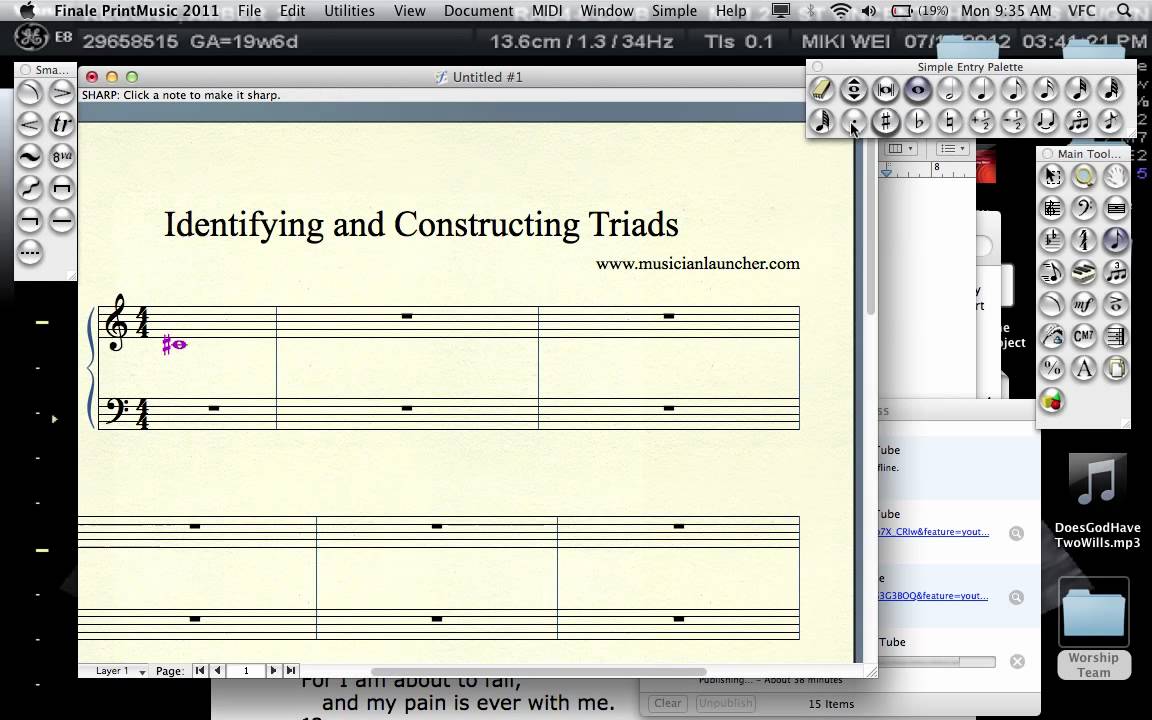Select the Smart Shape tool in Main Tool palette
The image size is (1152, 720).
coord(1052,304)
